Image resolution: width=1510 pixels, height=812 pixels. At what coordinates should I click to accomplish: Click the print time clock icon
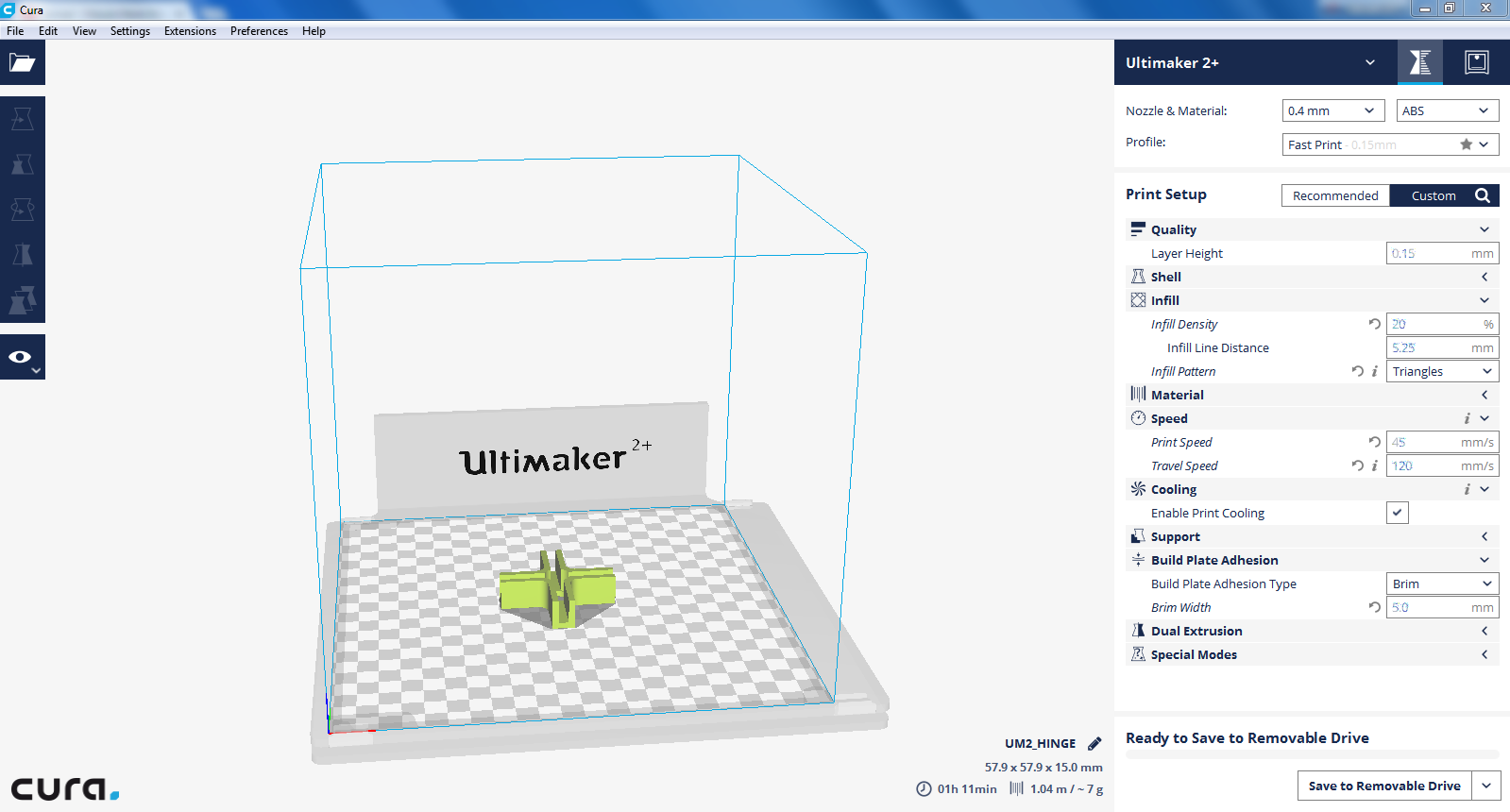point(924,788)
